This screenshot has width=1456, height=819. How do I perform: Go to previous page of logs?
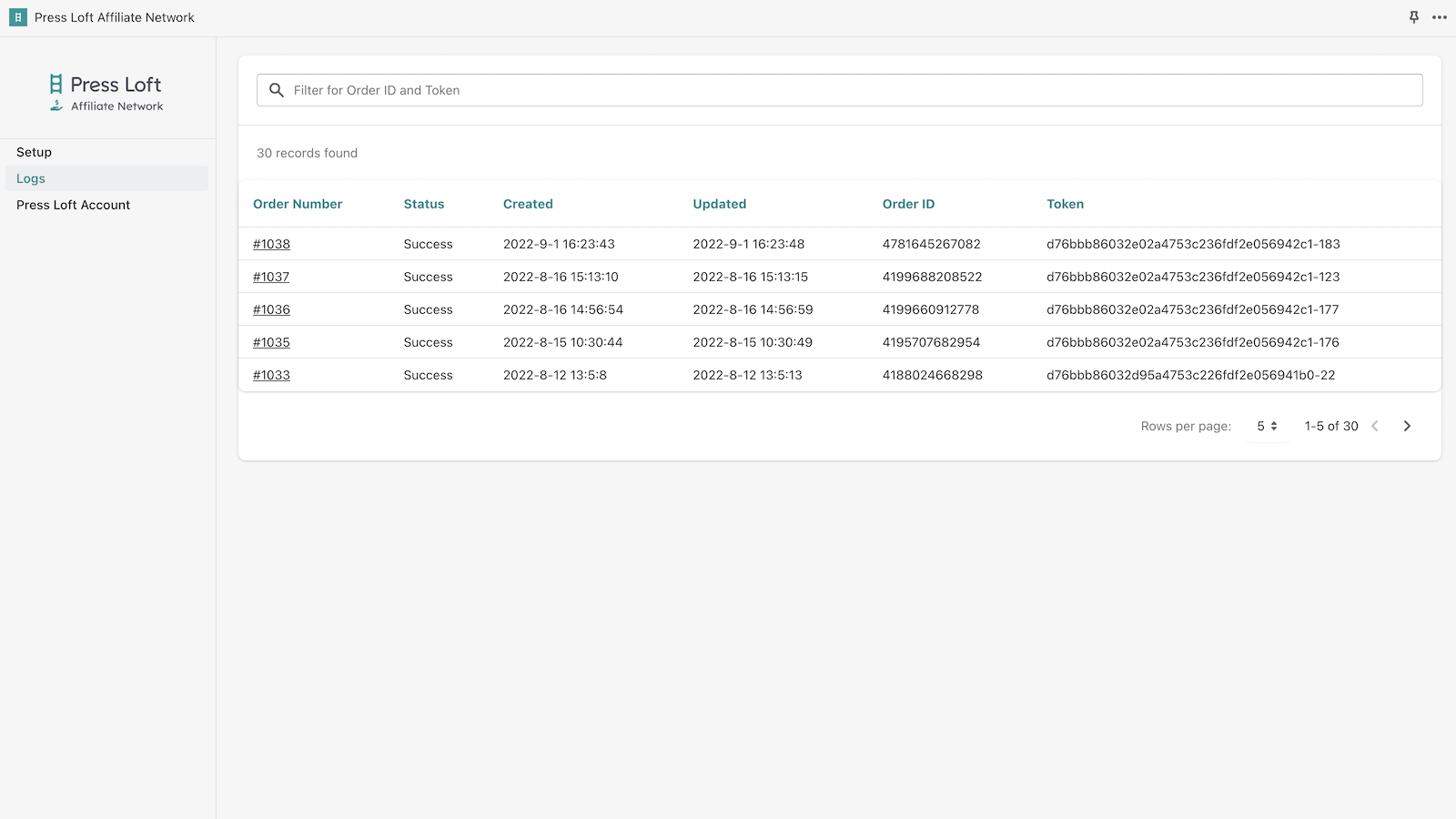coord(1375,426)
